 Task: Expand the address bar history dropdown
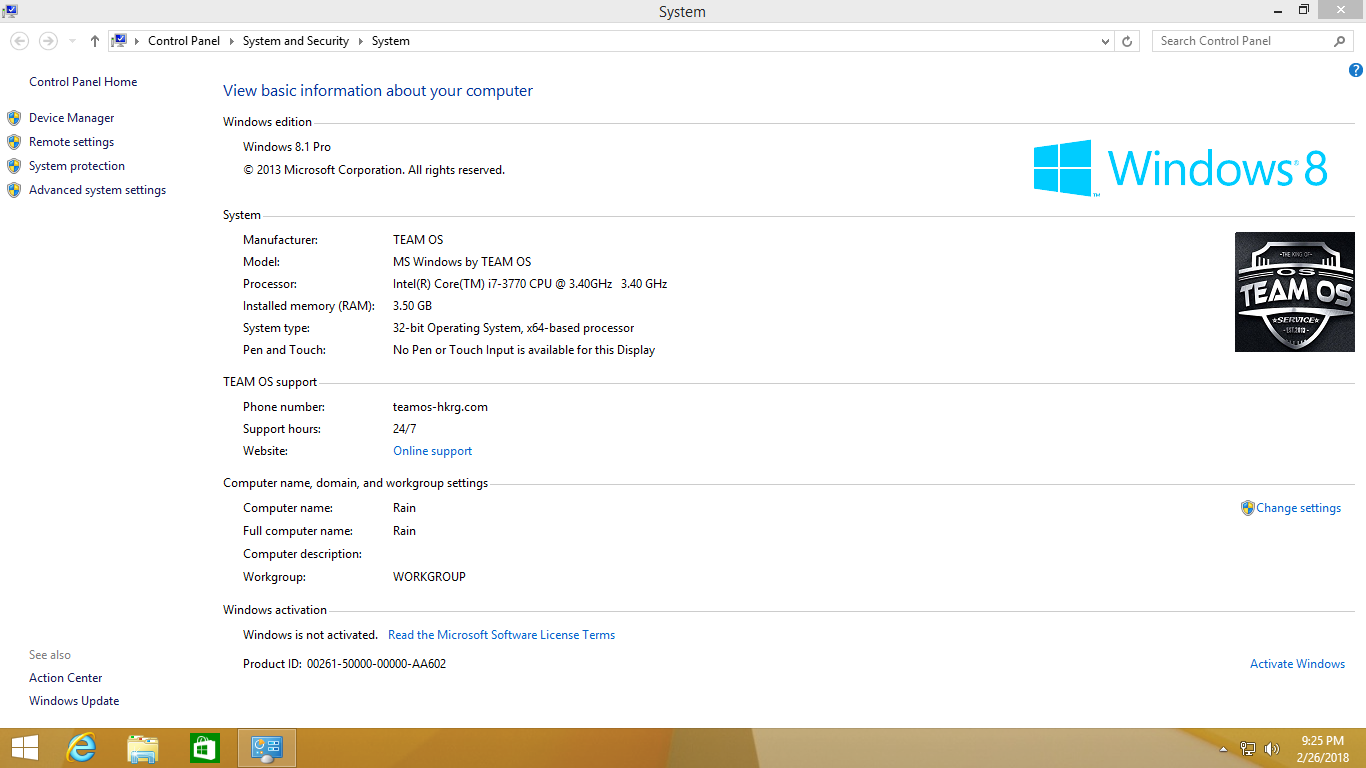pos(1105,41)
